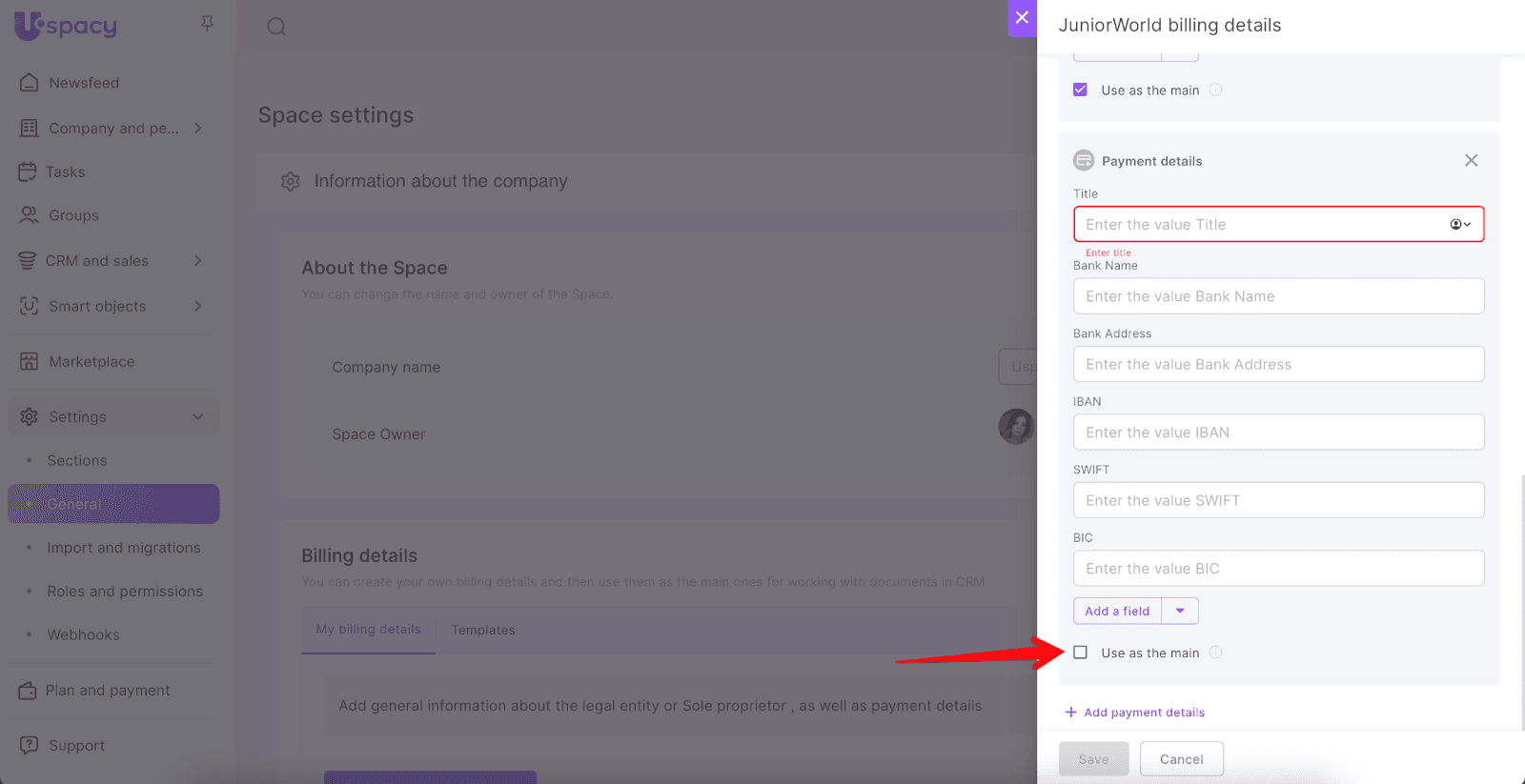
Task: Open the Title field template dropdown
Action: point(1460,225)
